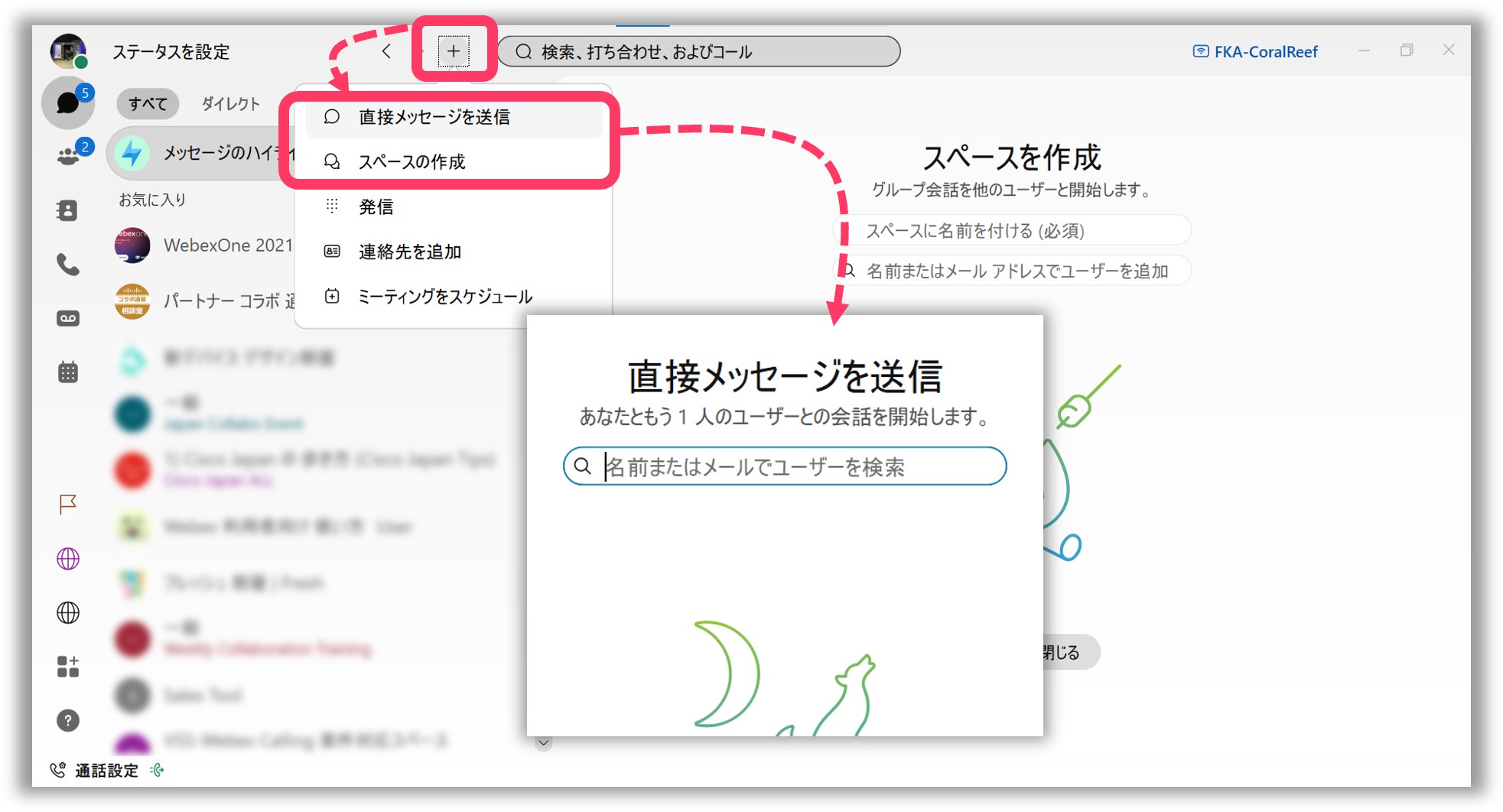Open ステータスを設定 next to the avatar
Viewport: 1503px width, 812px height.
[x=172, y=52]
